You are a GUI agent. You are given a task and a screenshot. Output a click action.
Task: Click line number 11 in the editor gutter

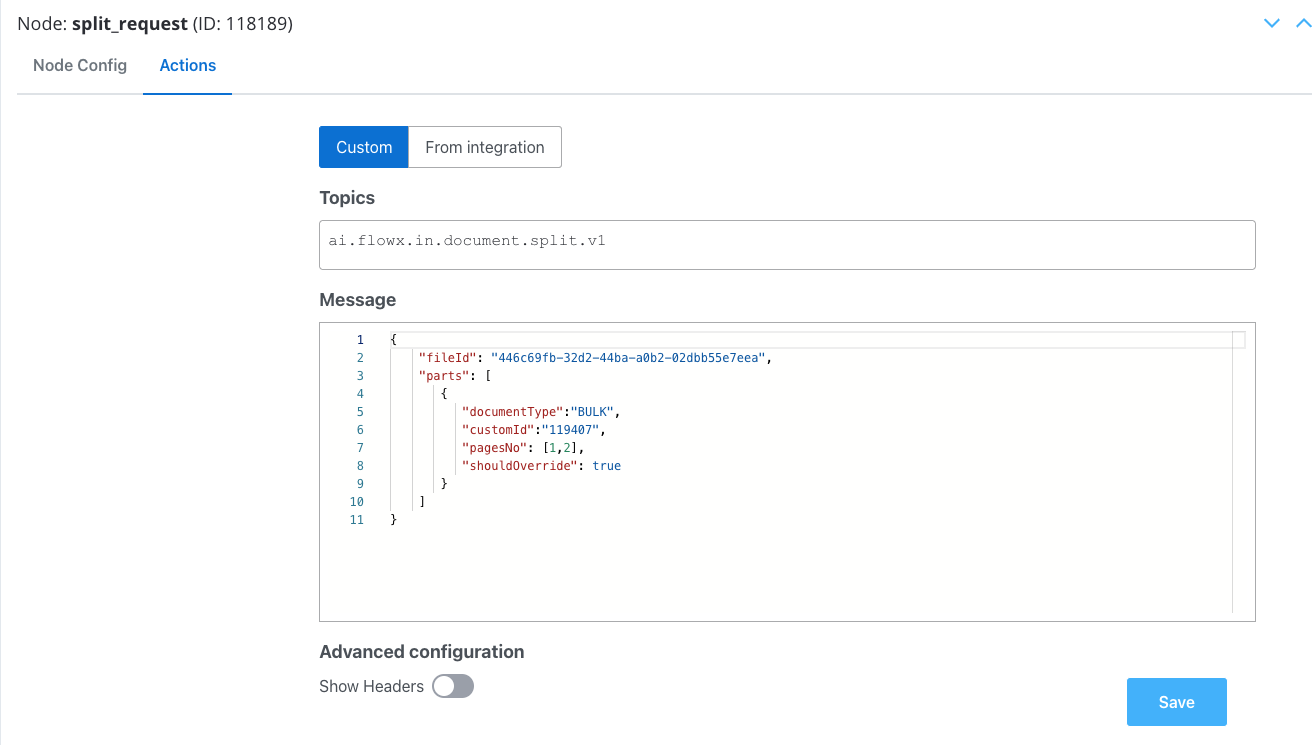[357, 520]
